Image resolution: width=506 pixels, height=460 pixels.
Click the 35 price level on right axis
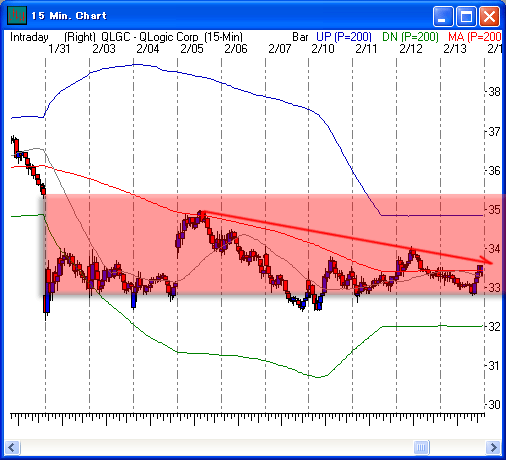(494, 210)
